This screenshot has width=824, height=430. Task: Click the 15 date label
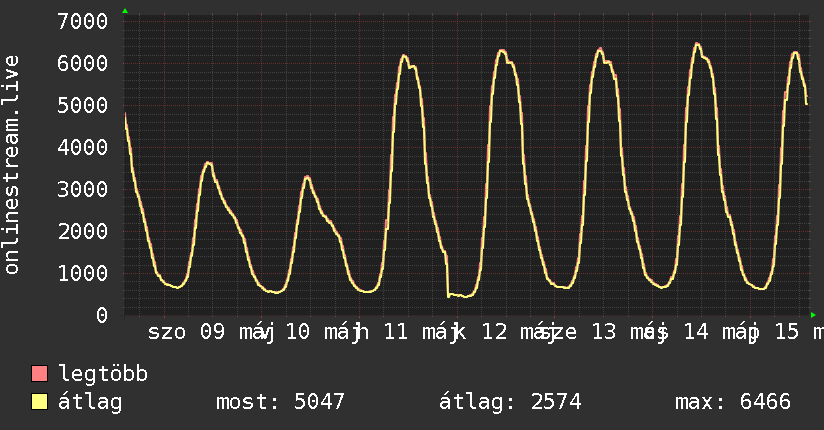click(x=787, y=332)
